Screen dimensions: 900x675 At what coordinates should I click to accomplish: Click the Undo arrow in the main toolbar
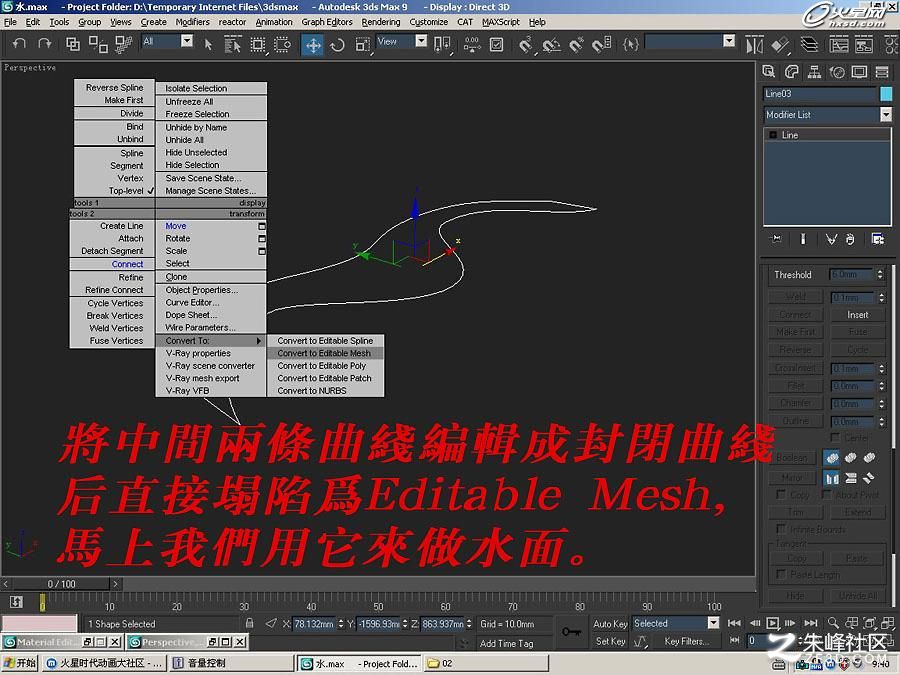pyautogui.click(x=19, y=44)
